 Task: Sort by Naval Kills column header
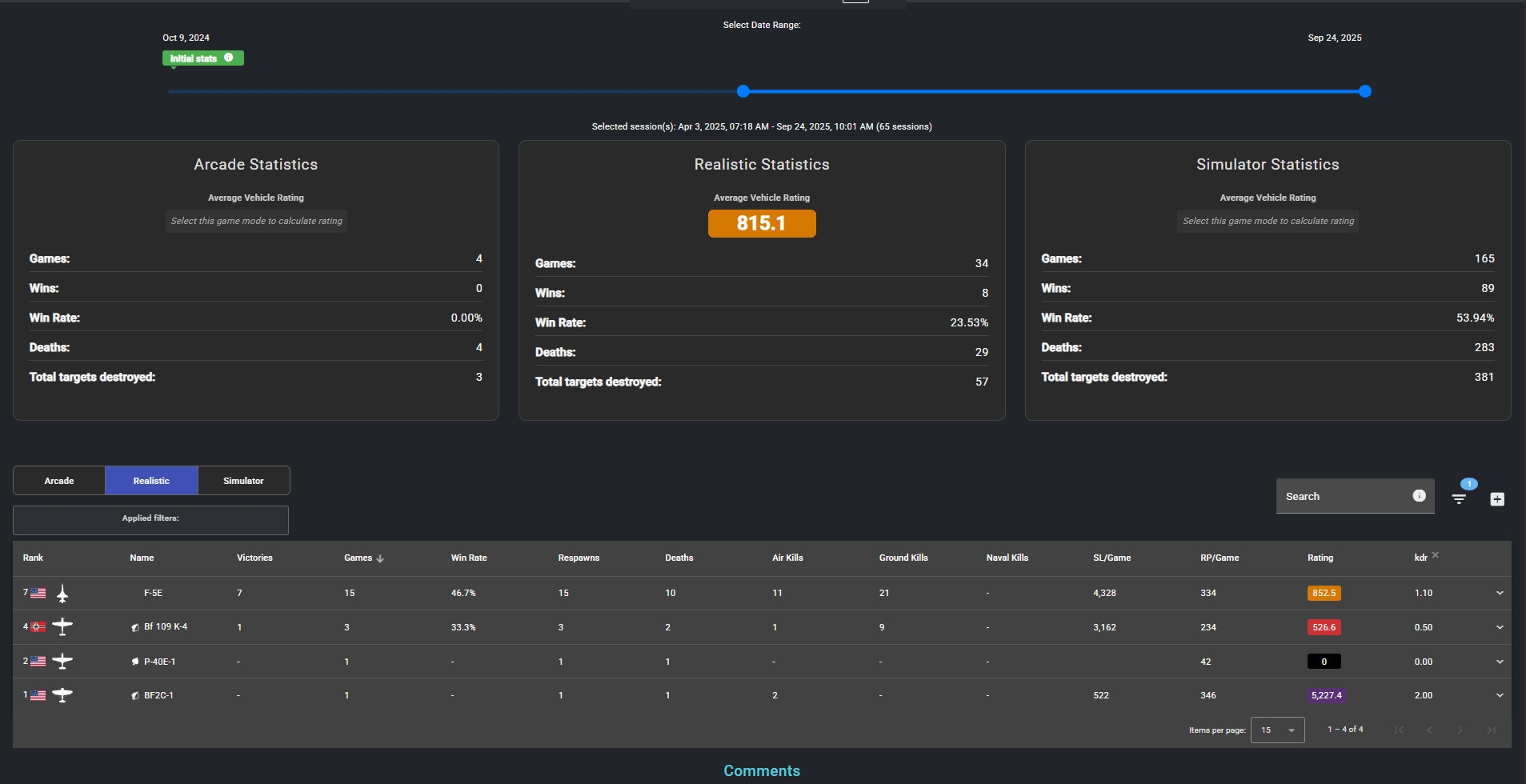click(x=1007, y=558)
